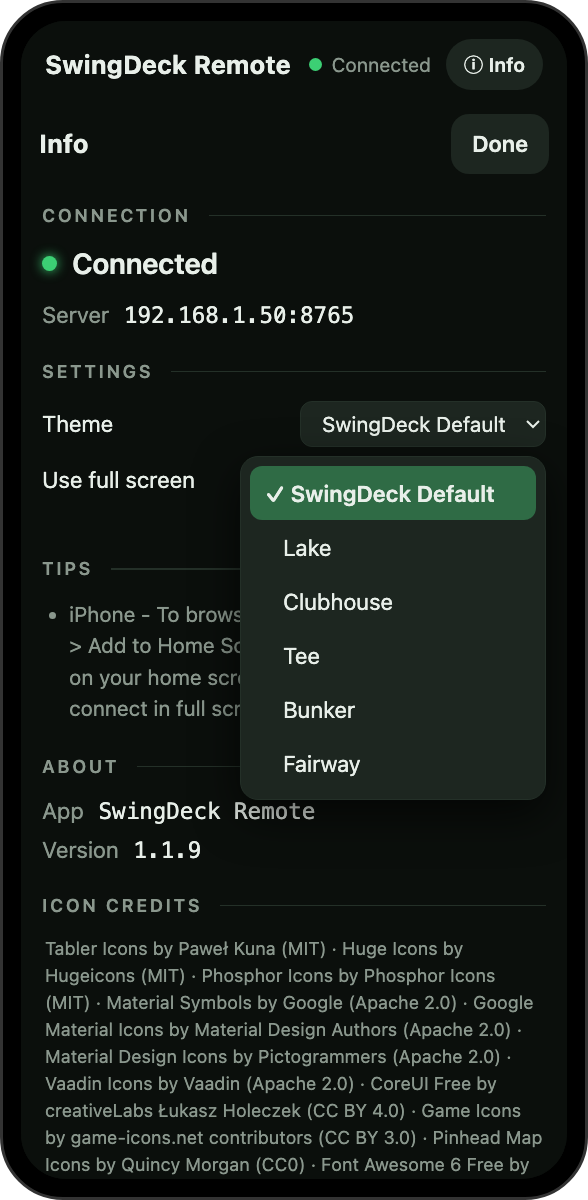Click the version number 1.1.9

(168, 850)
